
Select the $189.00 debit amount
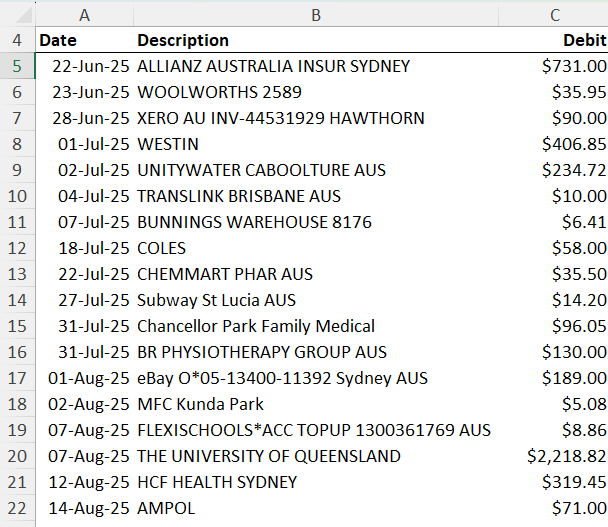(x=553, y=378)
